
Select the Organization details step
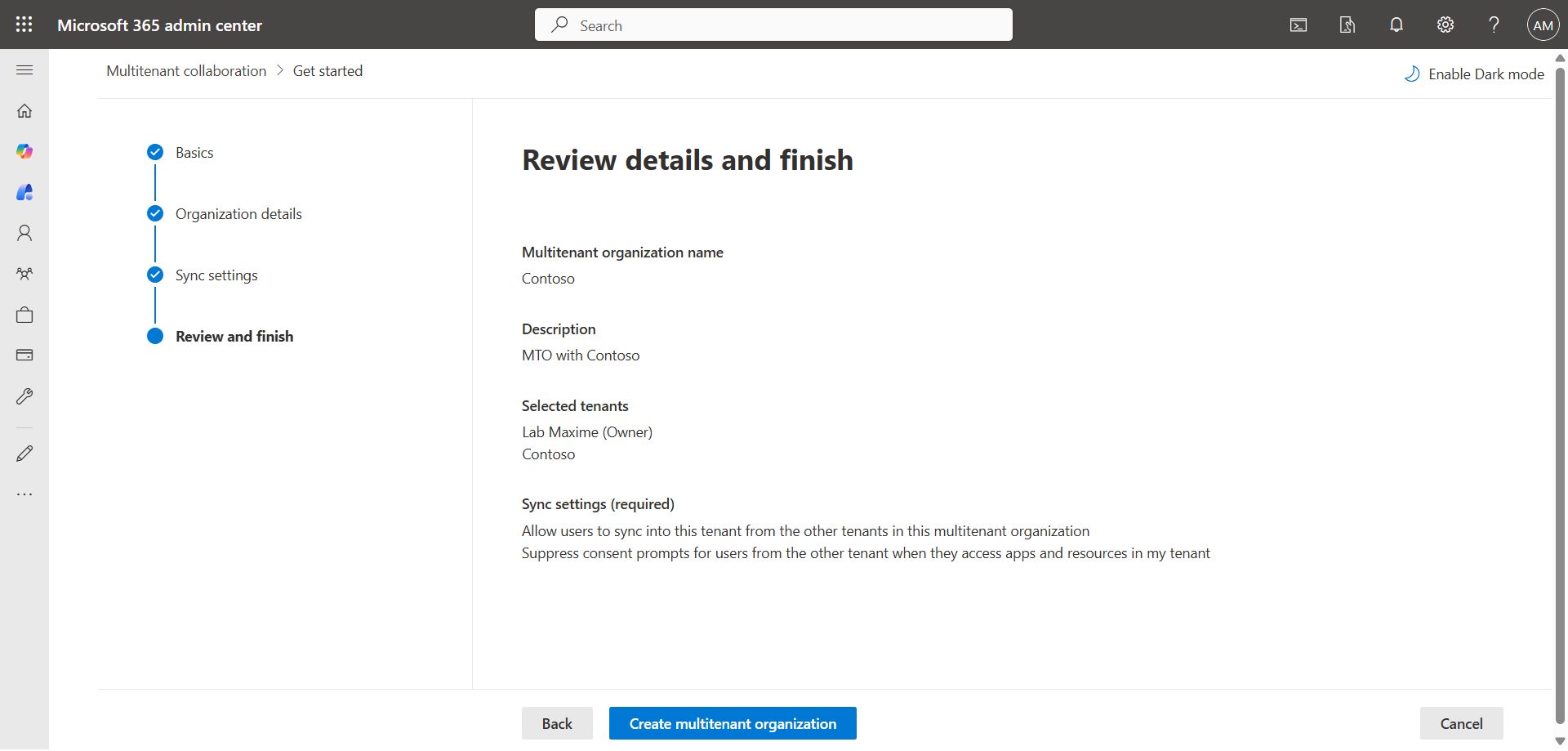(x=238, y=214)
